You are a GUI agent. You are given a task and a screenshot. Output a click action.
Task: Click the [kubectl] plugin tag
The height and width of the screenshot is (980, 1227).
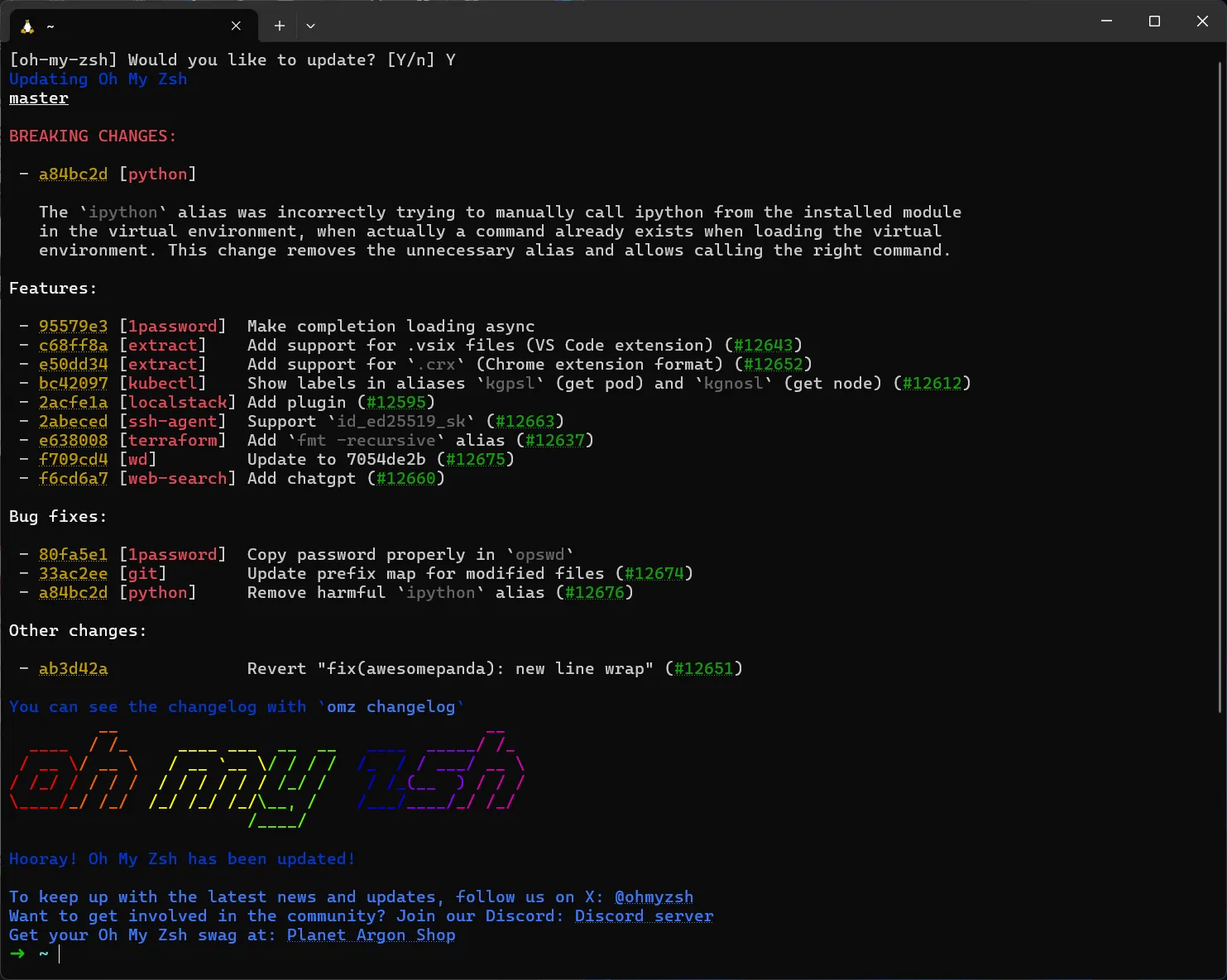pos(162,383)
